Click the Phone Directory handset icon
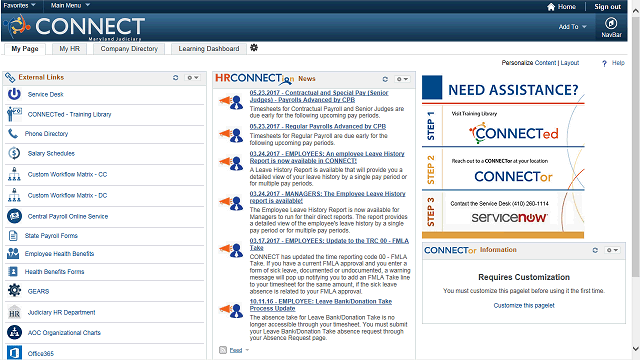The width and height of the screenshot is (640, 360). [13, 133]
